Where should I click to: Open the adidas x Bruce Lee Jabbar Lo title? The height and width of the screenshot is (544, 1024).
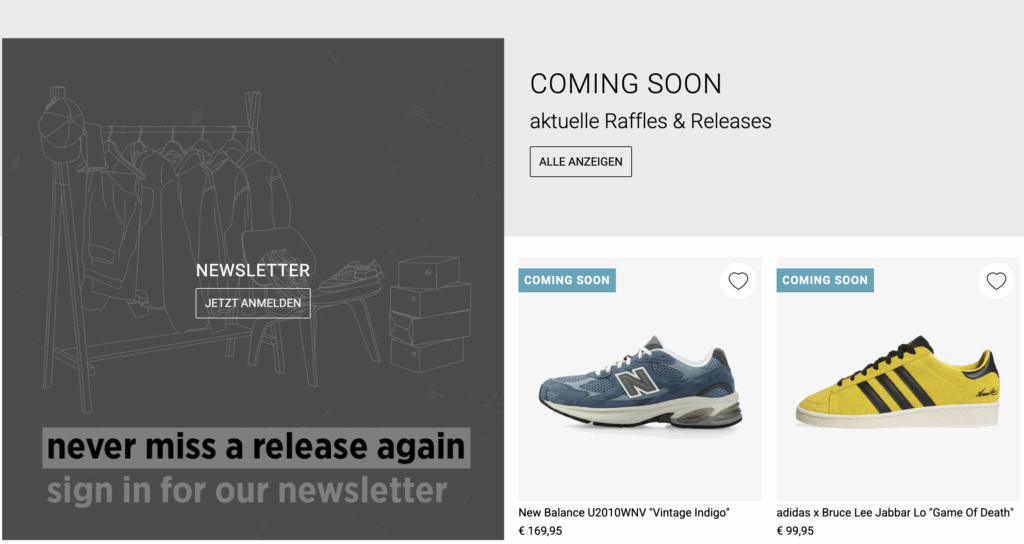tap(895, 513)
